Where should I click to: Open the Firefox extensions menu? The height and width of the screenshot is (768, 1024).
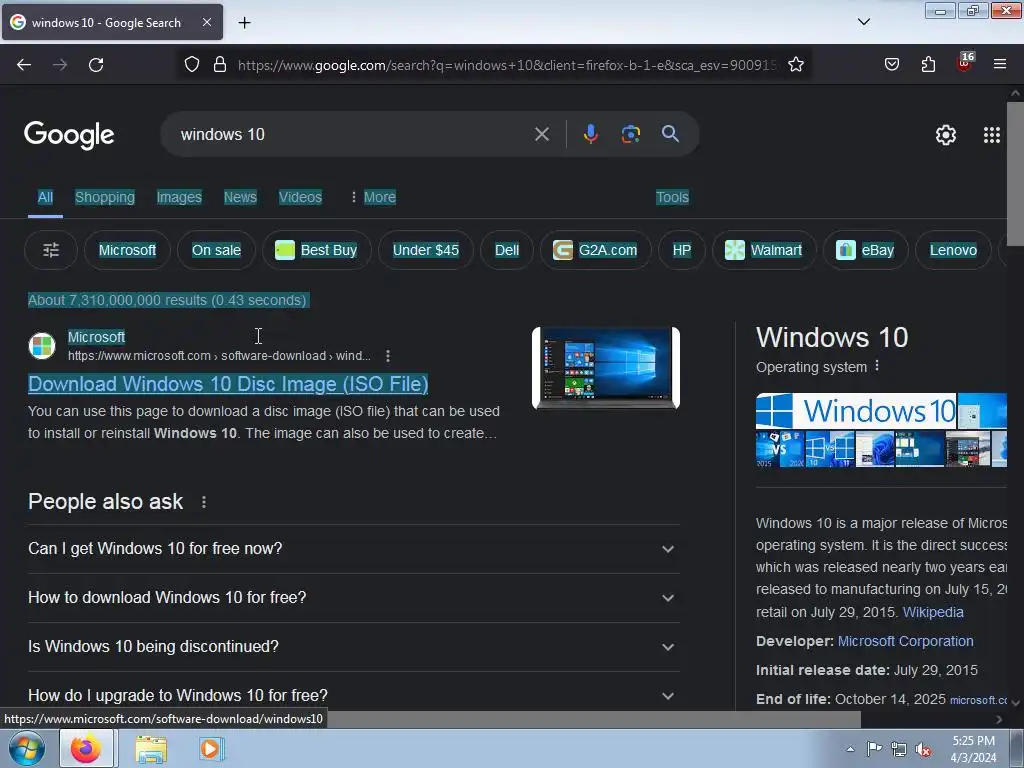pyautogui.click(x=928, y=65)
